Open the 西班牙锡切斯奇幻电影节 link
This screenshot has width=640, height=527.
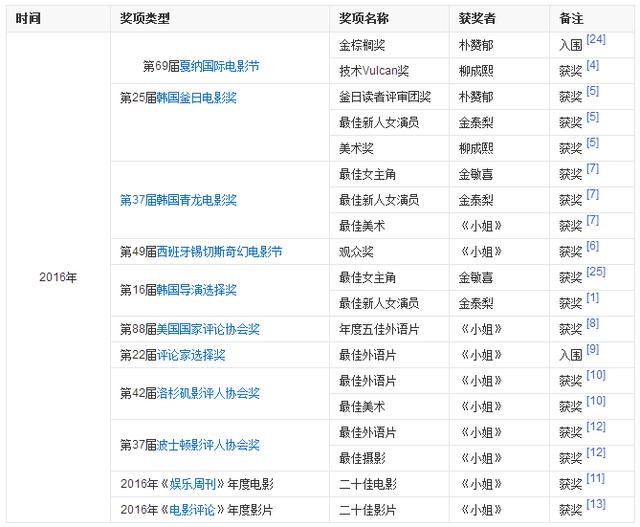point(219,251)
